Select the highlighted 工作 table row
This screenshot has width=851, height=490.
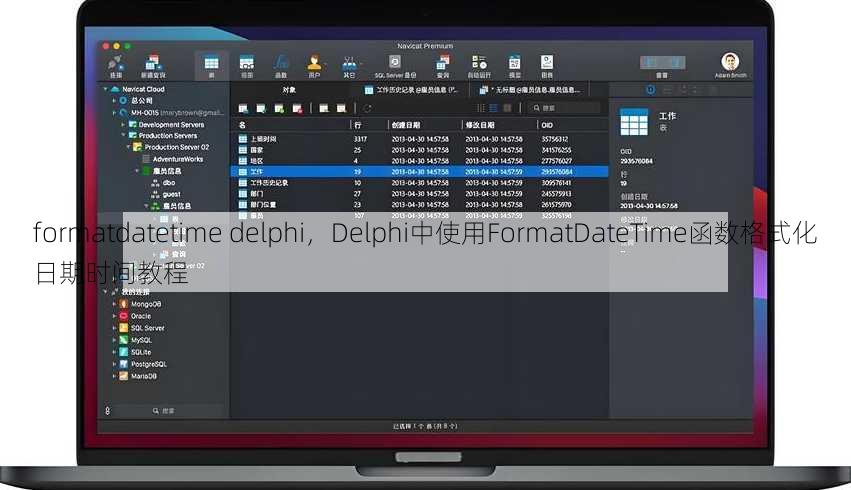click(420, 171)
